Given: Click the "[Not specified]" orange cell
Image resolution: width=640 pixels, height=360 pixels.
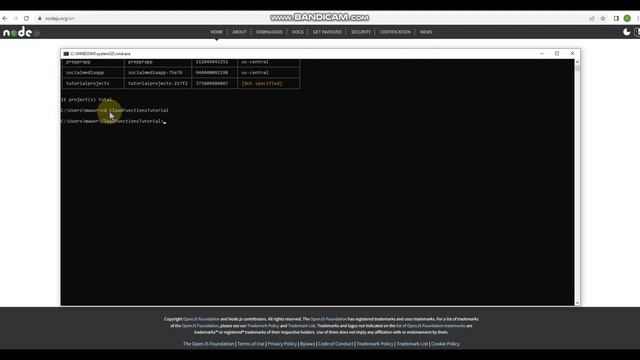Looking at the screenshot, I should tap(262, 83).
